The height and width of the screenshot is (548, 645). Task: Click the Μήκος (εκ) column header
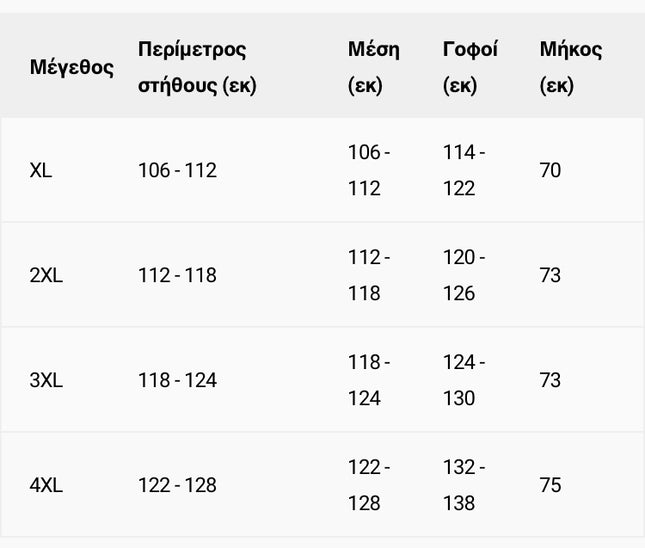tap(570, 67)
